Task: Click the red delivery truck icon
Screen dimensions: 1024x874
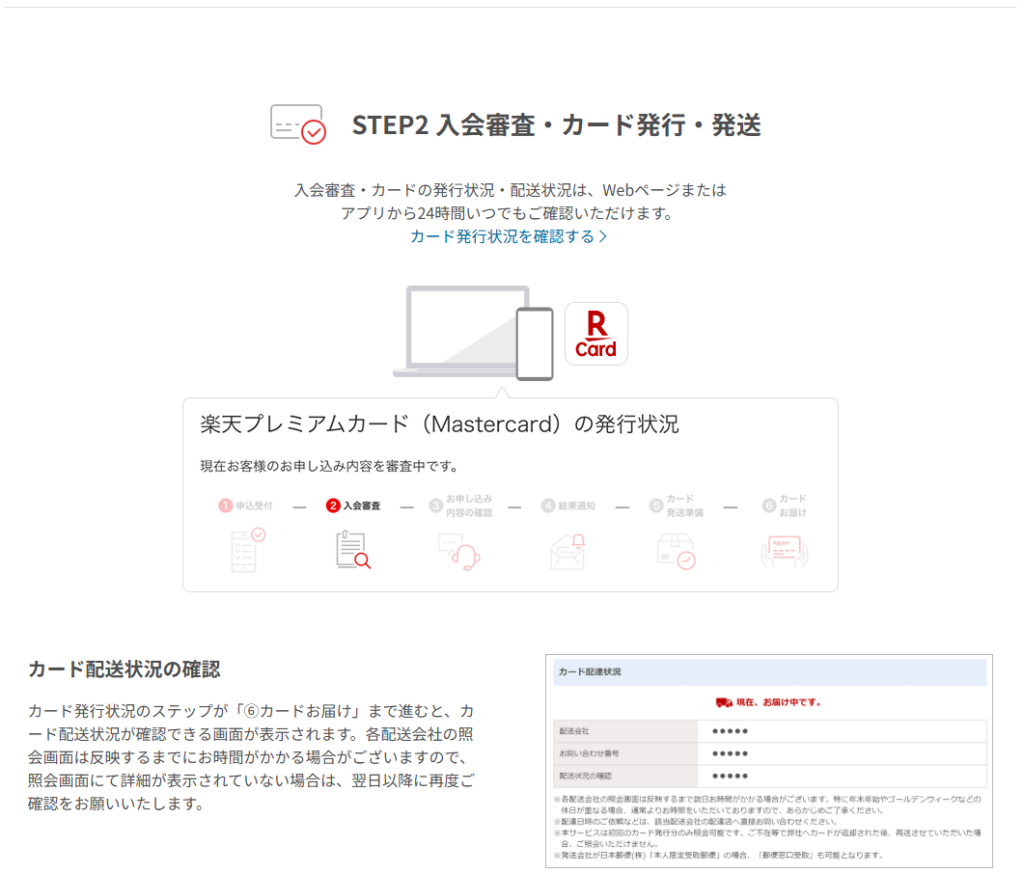Action: 724,702
